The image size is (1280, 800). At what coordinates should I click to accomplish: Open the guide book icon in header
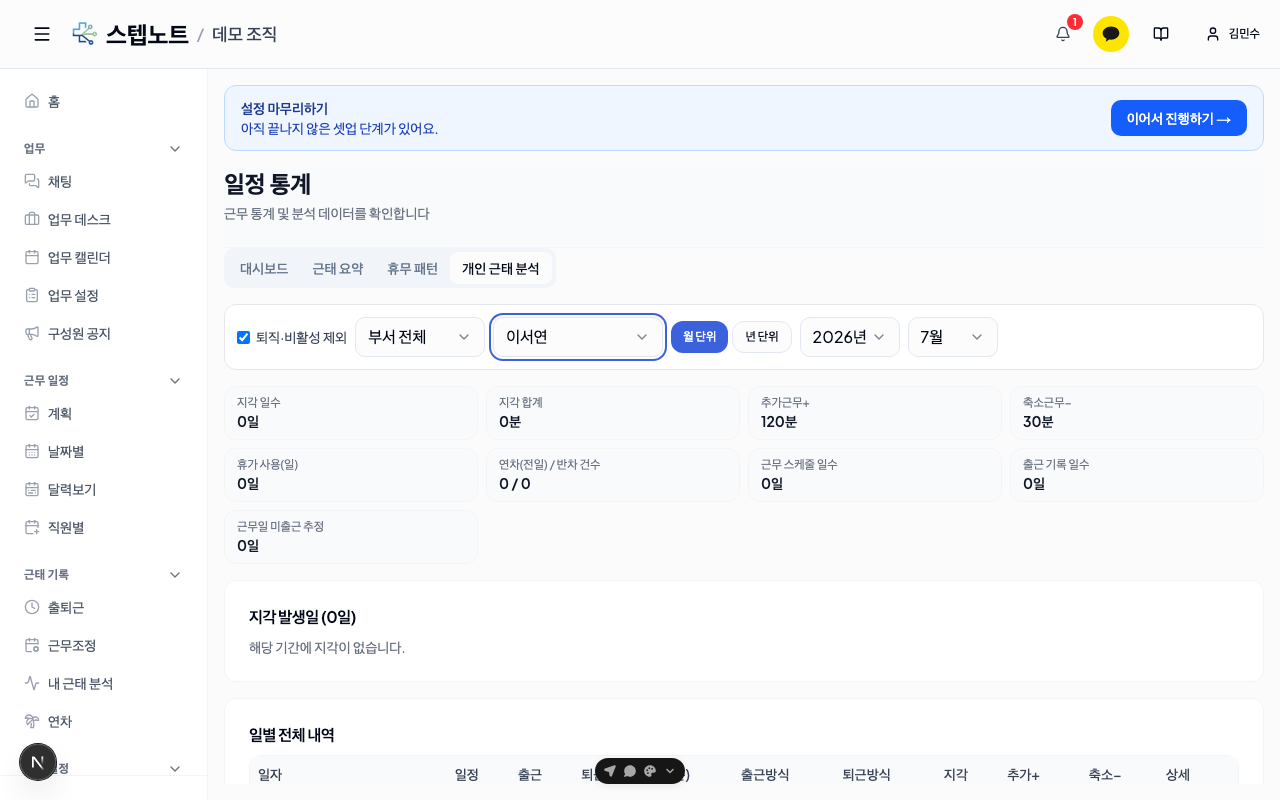tap(1161, 34)
